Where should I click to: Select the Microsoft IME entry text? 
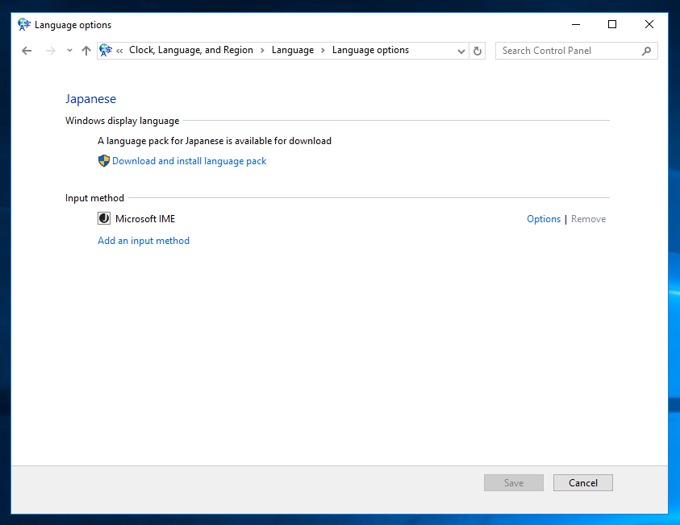pyautogui.click(x=145, y=219)
